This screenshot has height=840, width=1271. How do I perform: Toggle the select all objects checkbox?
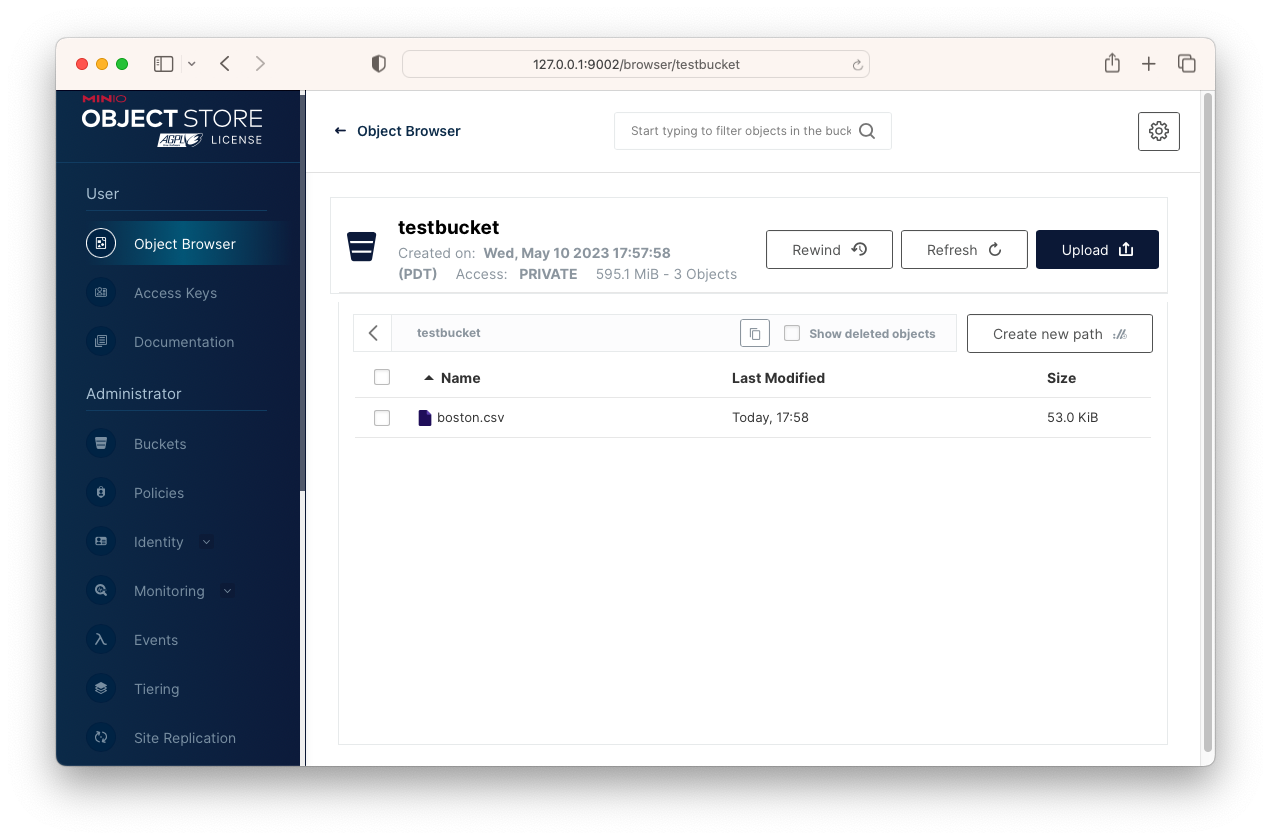pos(382,378)
